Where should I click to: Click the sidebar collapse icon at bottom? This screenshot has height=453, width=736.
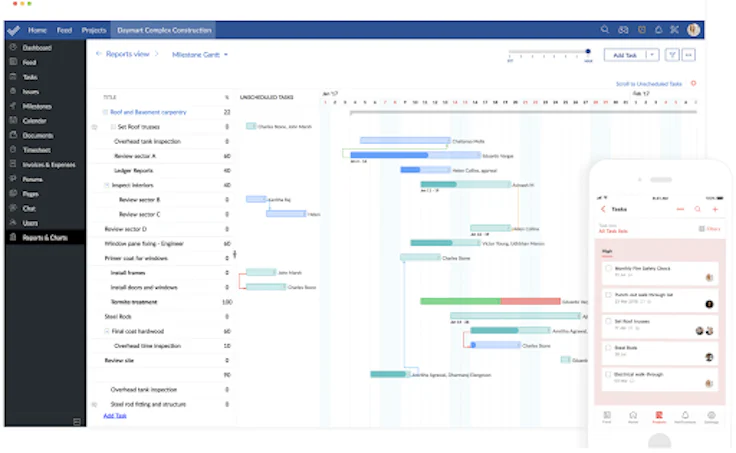coord(77,422)
